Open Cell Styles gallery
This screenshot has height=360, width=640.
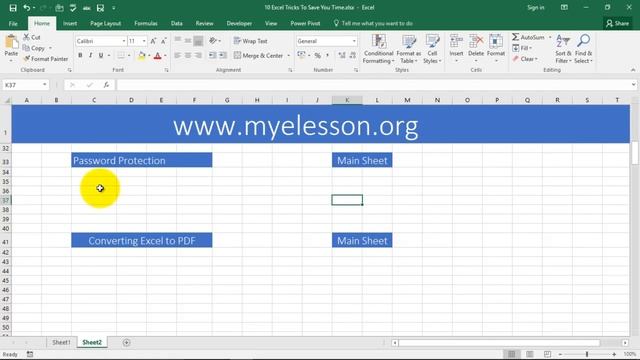coord(432,49)
